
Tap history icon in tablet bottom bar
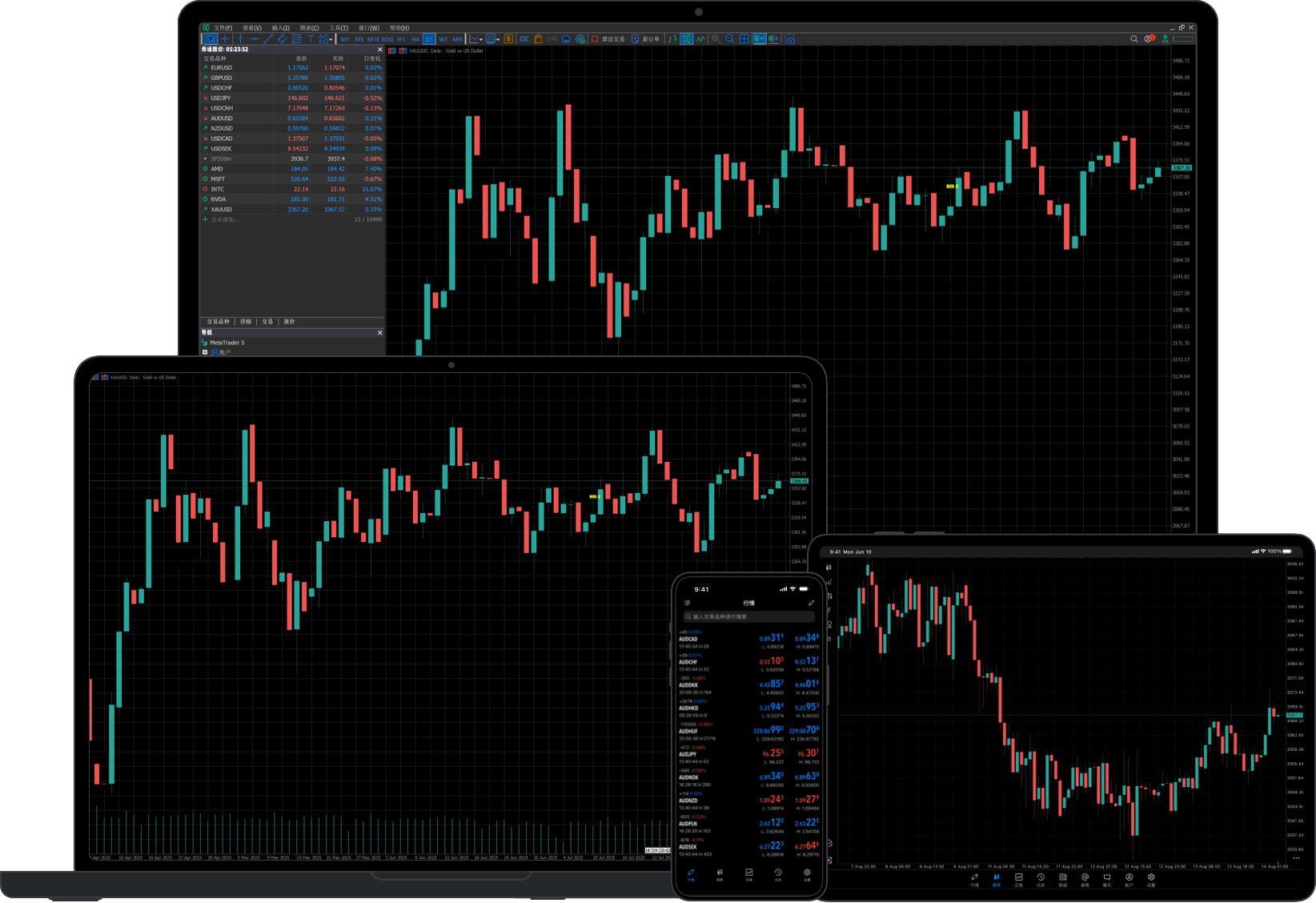1041,878
